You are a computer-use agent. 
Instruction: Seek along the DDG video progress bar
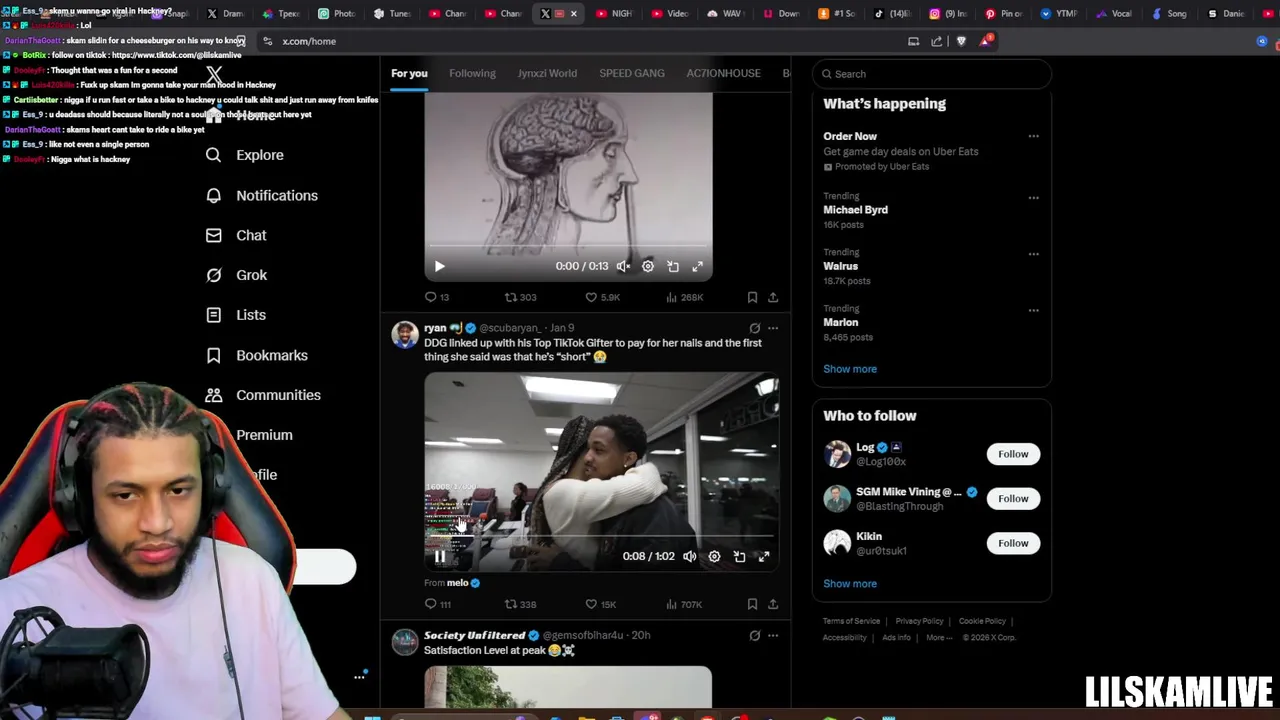click(601, 537)
